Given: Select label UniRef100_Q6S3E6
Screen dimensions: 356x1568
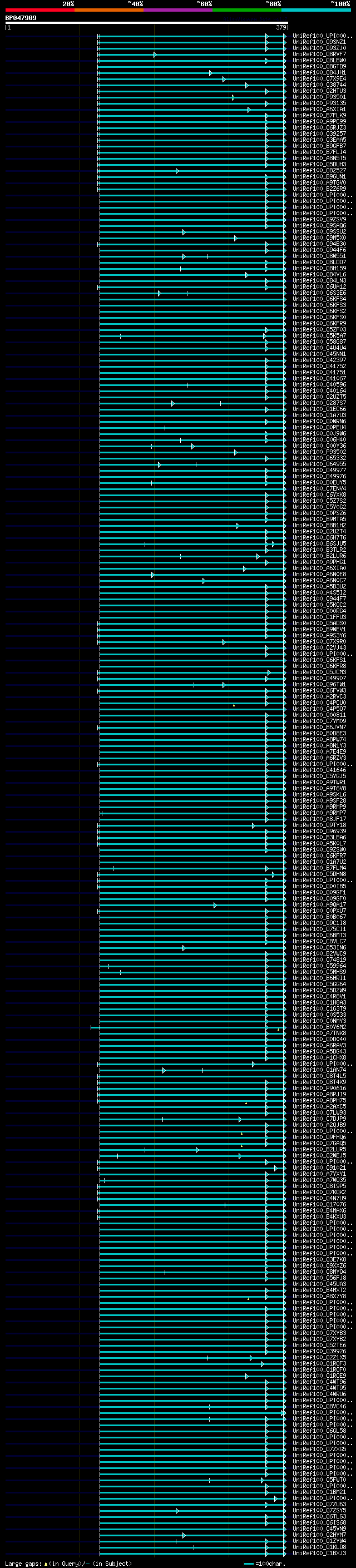Looking at the screenshot, I should 319,293.
